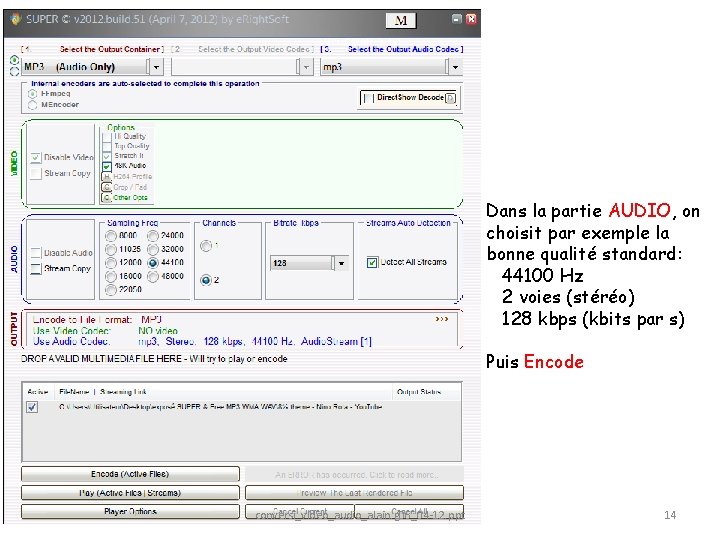Screen dimensions: 720x540
Task: Toggle the Disable Video checkbox
Action: [36, 158]
